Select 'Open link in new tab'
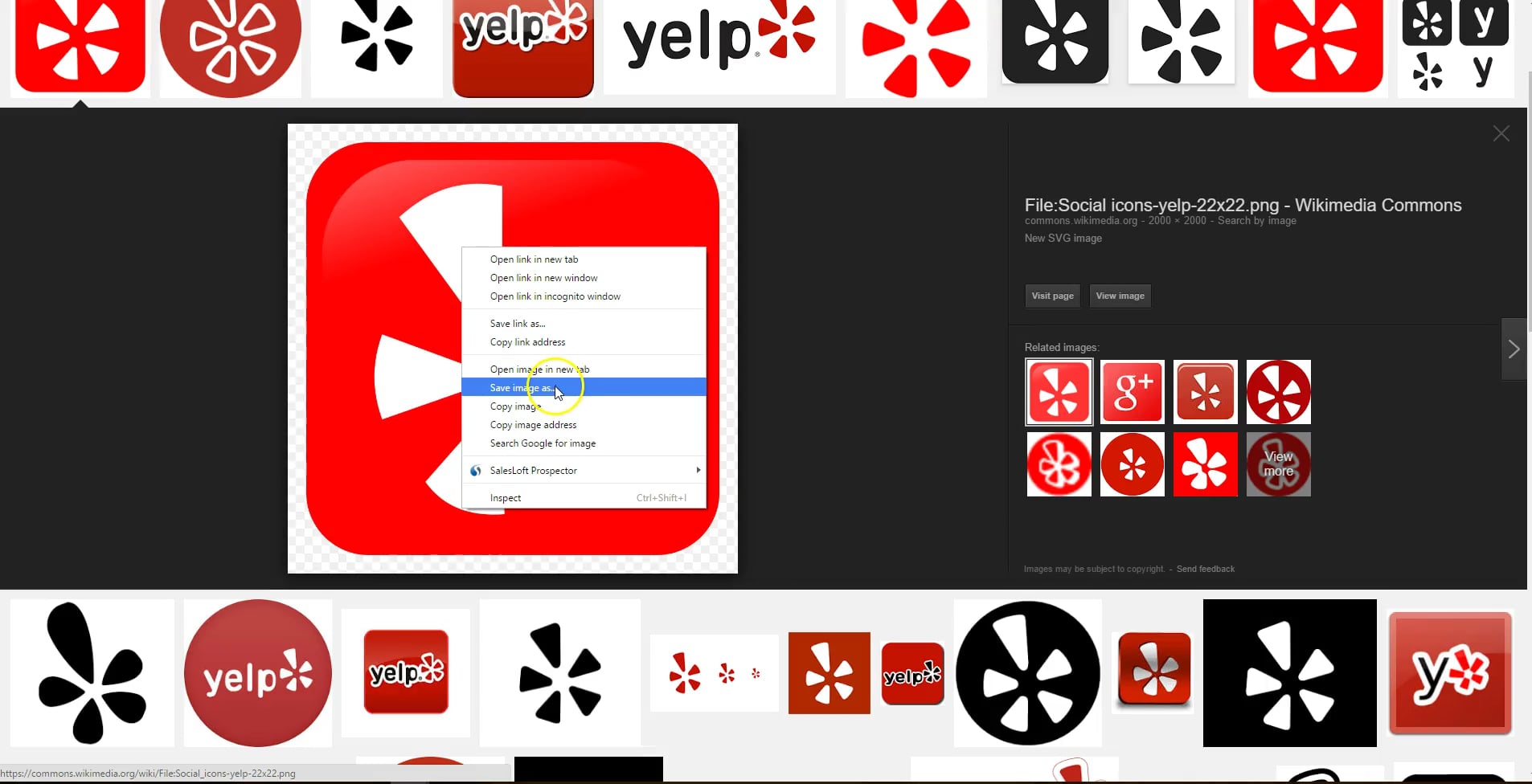Viewport: 1532px width, 784px height. click(x=584, y=259)
